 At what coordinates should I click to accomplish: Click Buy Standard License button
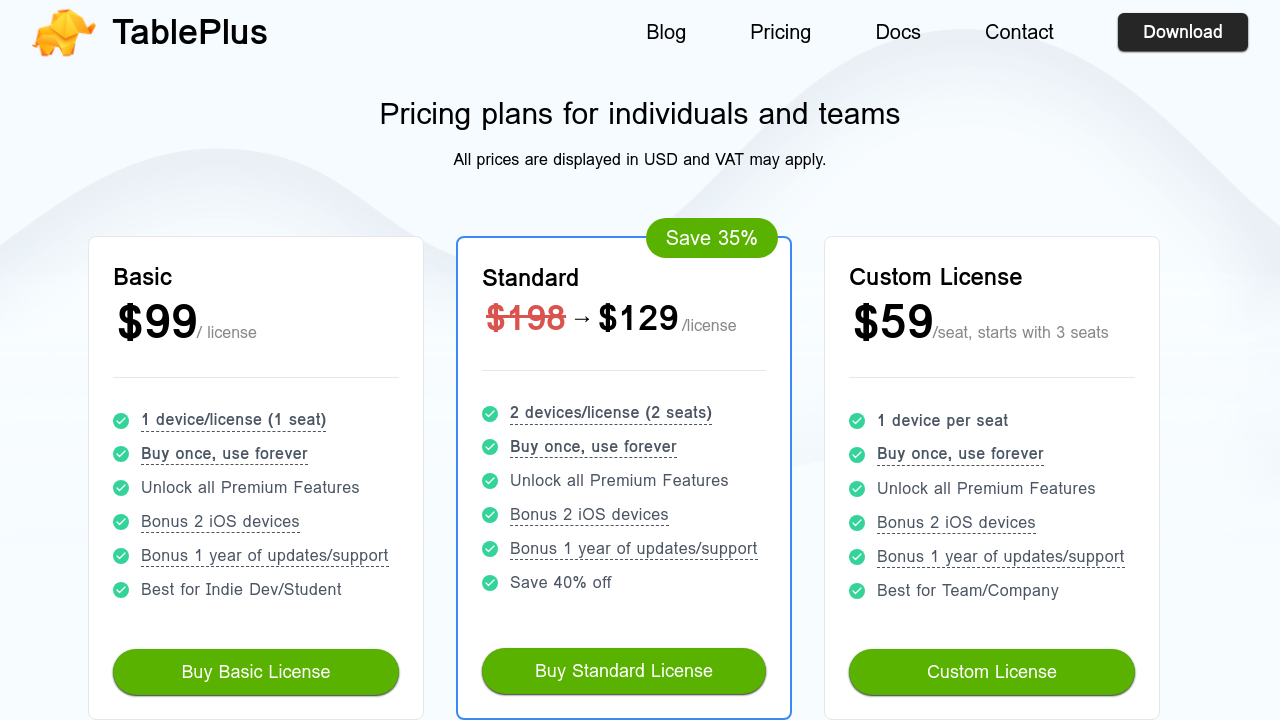(624, 671)
